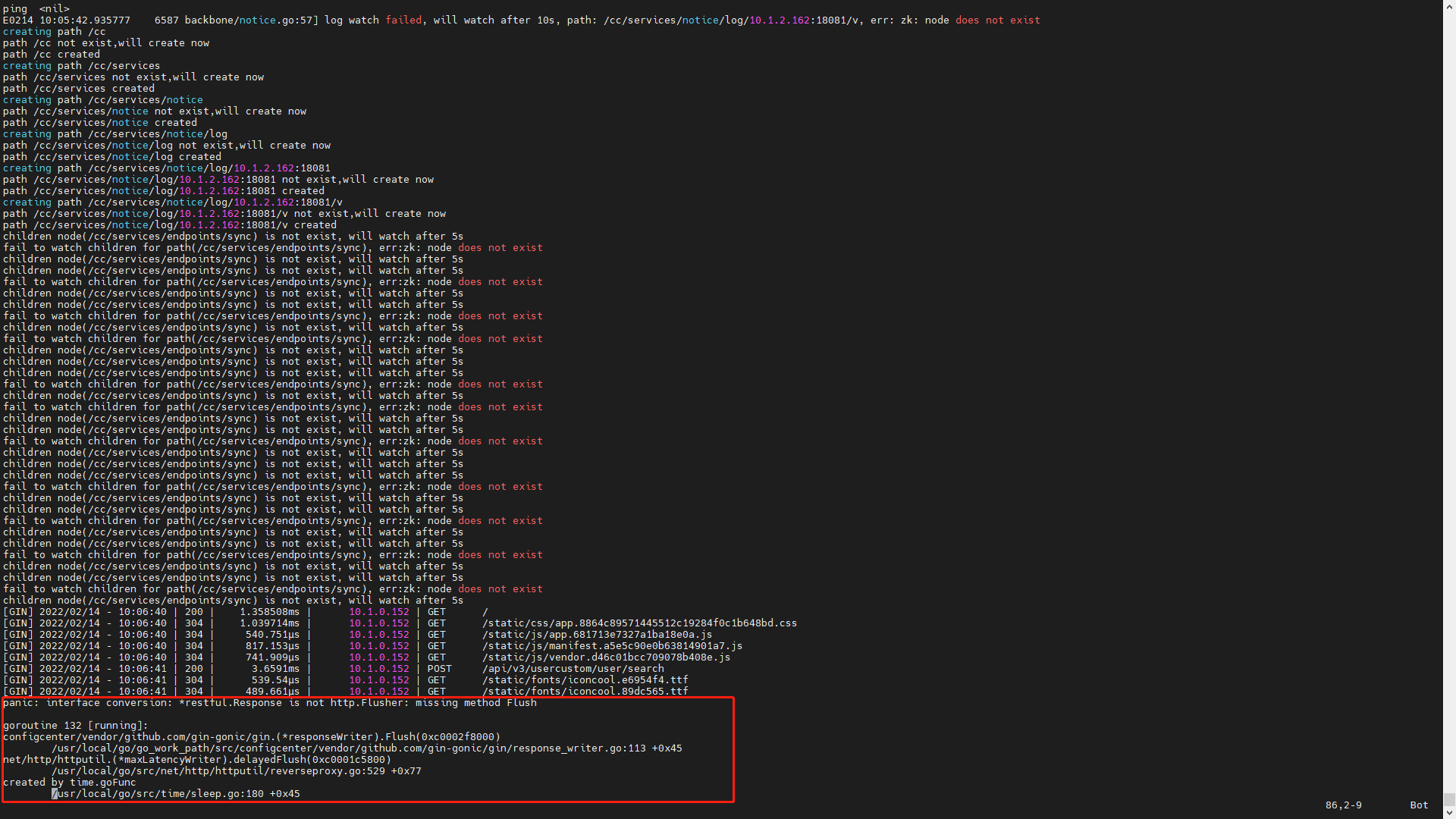Click the scrollbar up arrow

(1449, 6)
